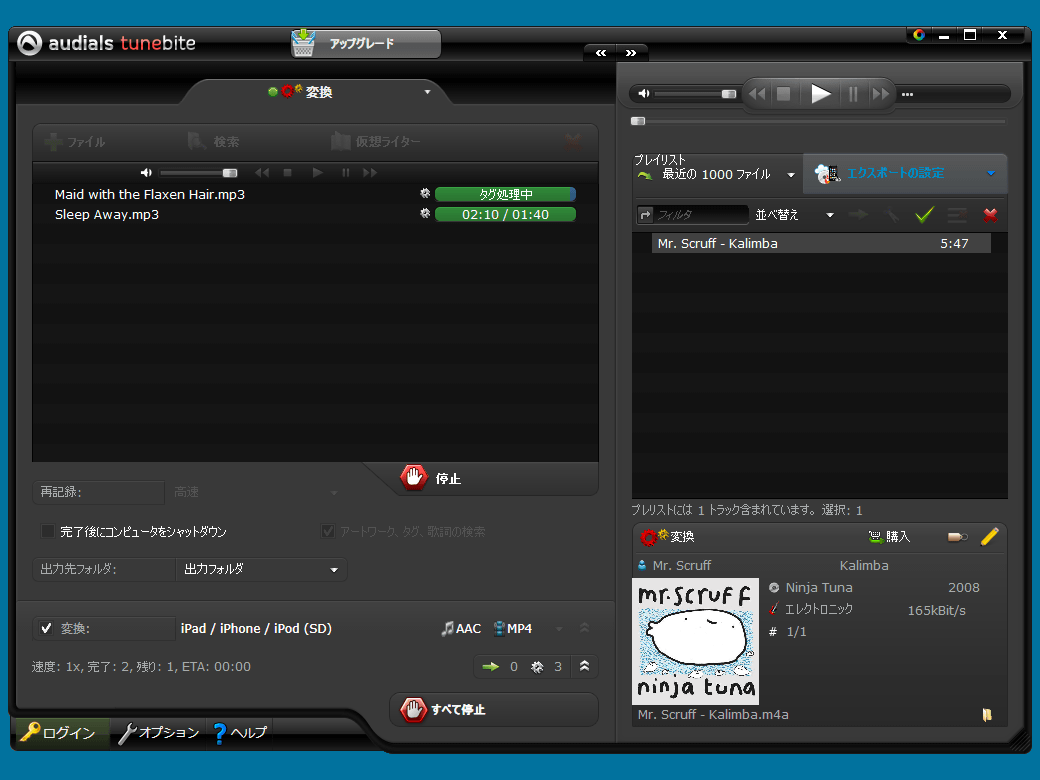Viewport: 1040px width, 780px height.
Task: Open the format dropdown arrow next to MP4
Action: (x=559, y=628)
